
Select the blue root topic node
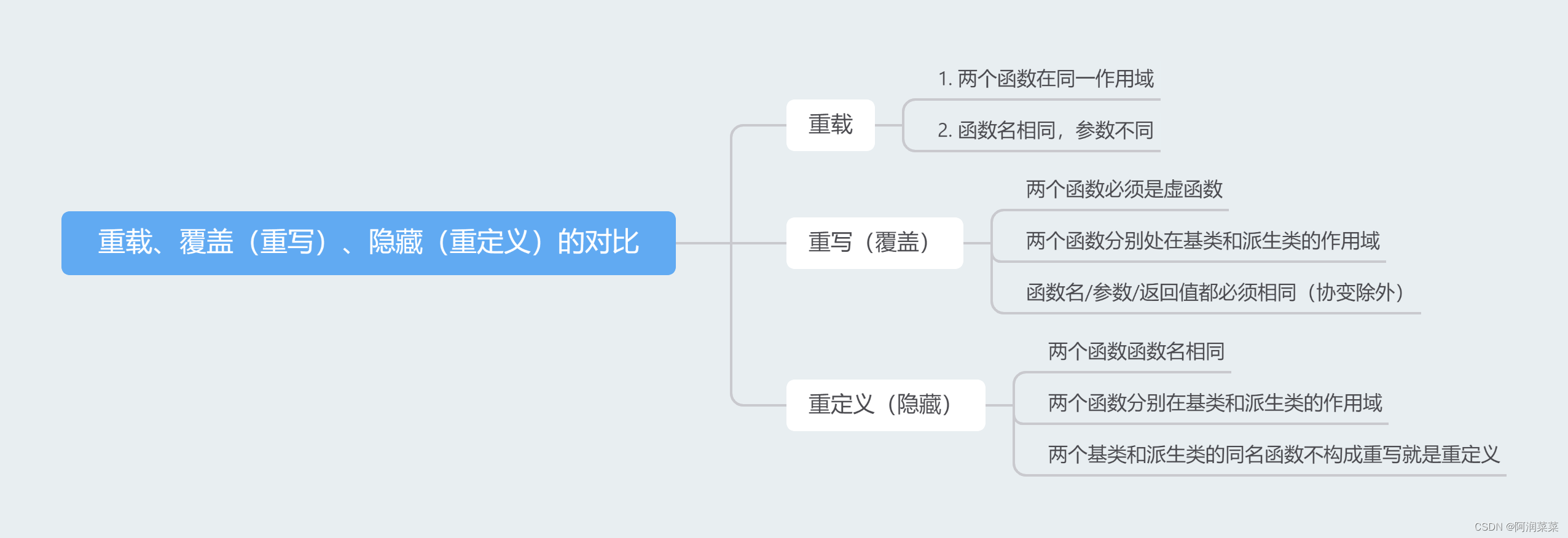click(x=368, y=243)
